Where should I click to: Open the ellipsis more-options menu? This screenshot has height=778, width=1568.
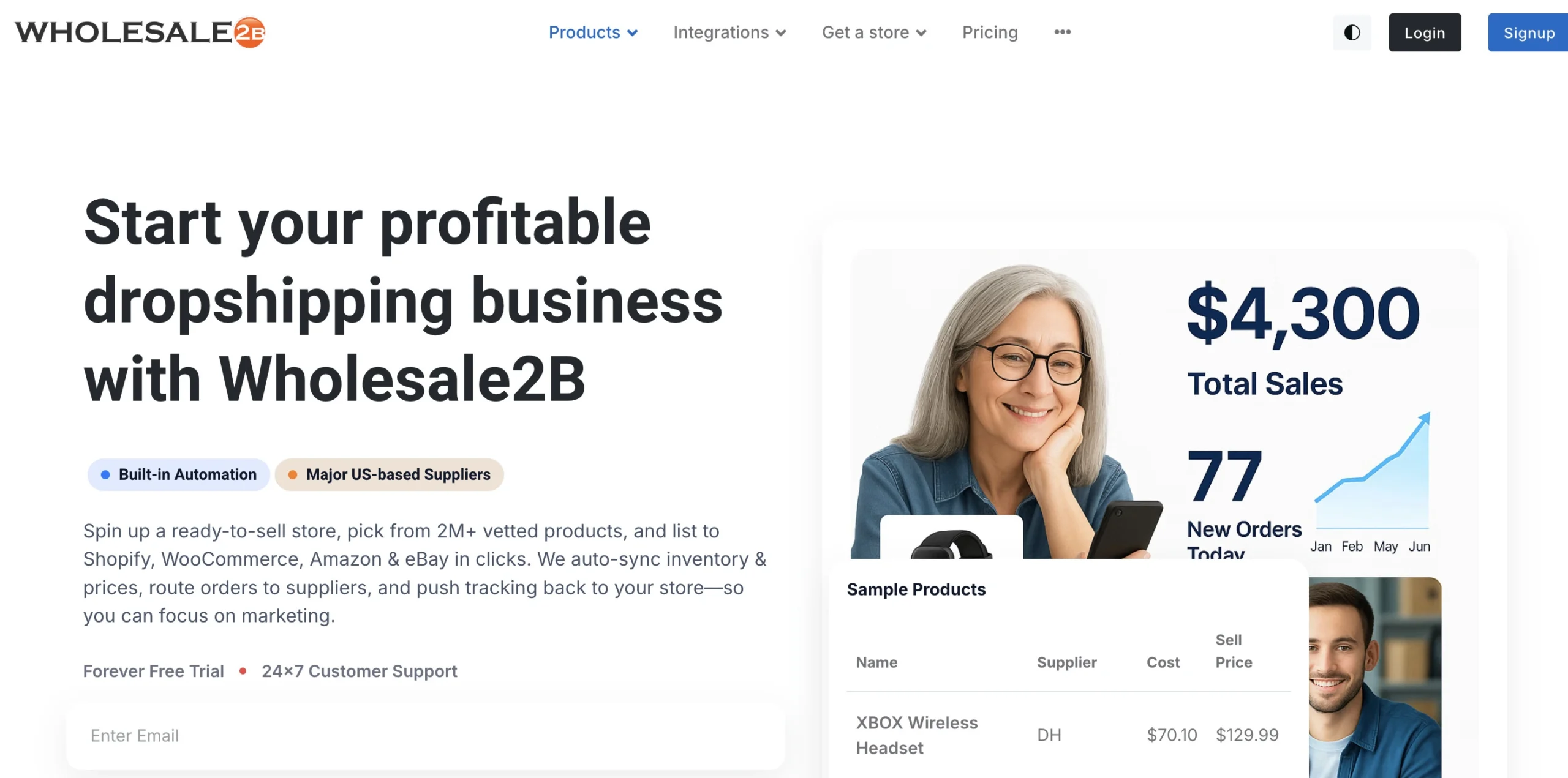[x=1062, y=32]
